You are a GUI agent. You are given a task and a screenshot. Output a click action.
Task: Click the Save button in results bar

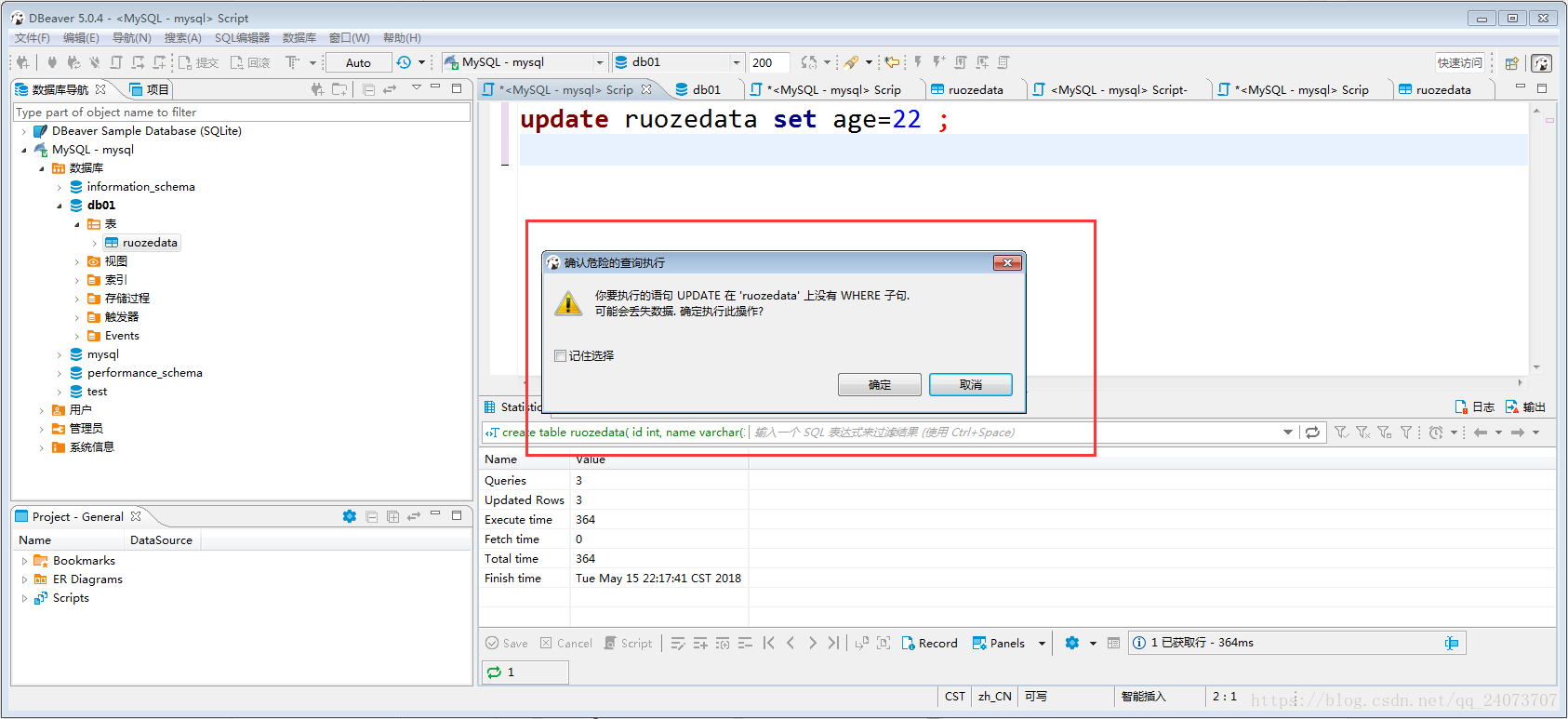click(x=507, y=643)
